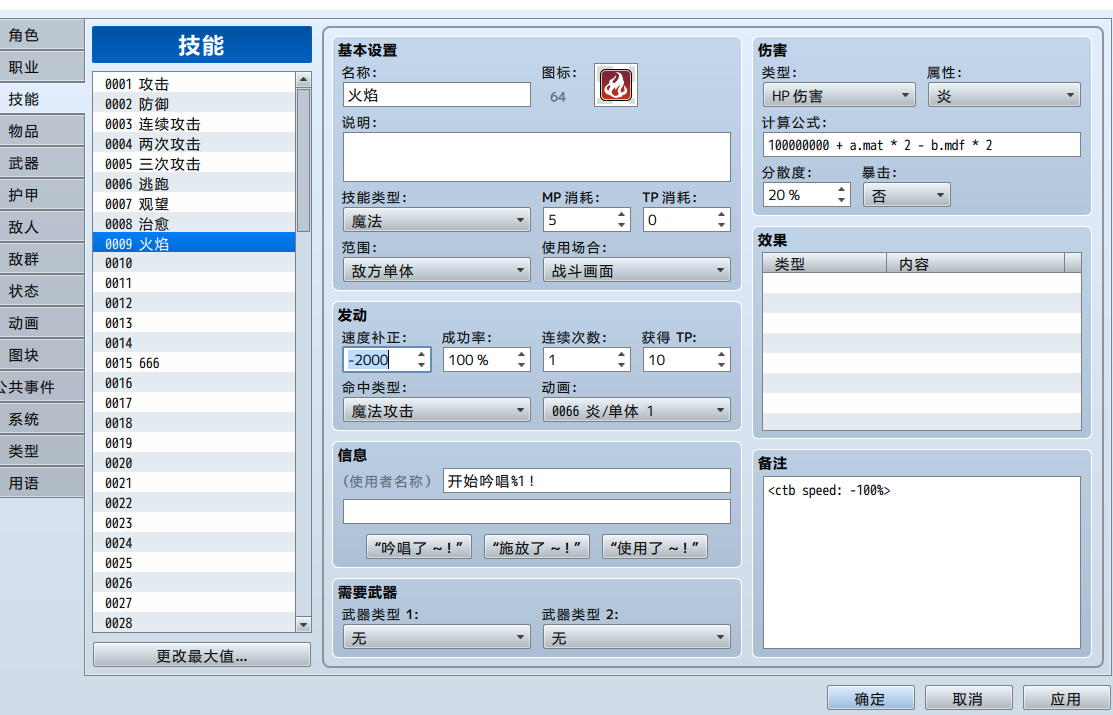Click the 应用 button

(x=1065, y=699)
